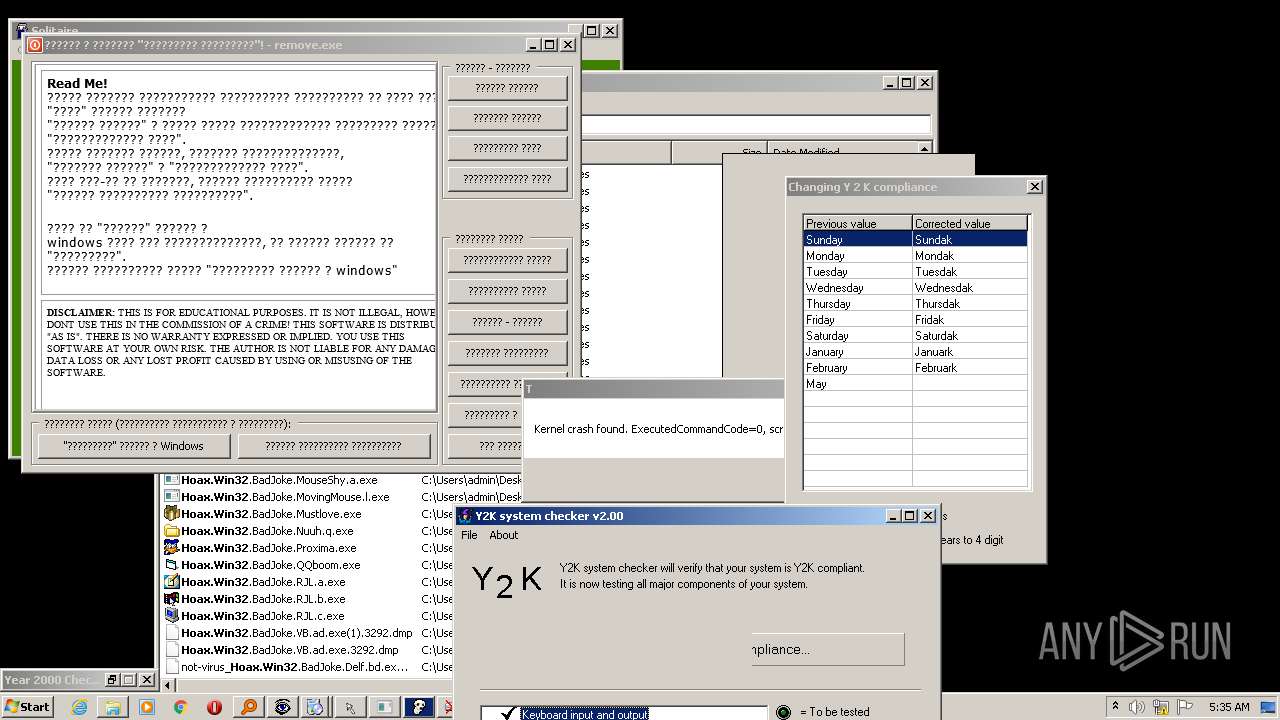Select Keyboard input and output item
The height and width of the screenshot is (720, 1280).
click(x=585, y=714)
